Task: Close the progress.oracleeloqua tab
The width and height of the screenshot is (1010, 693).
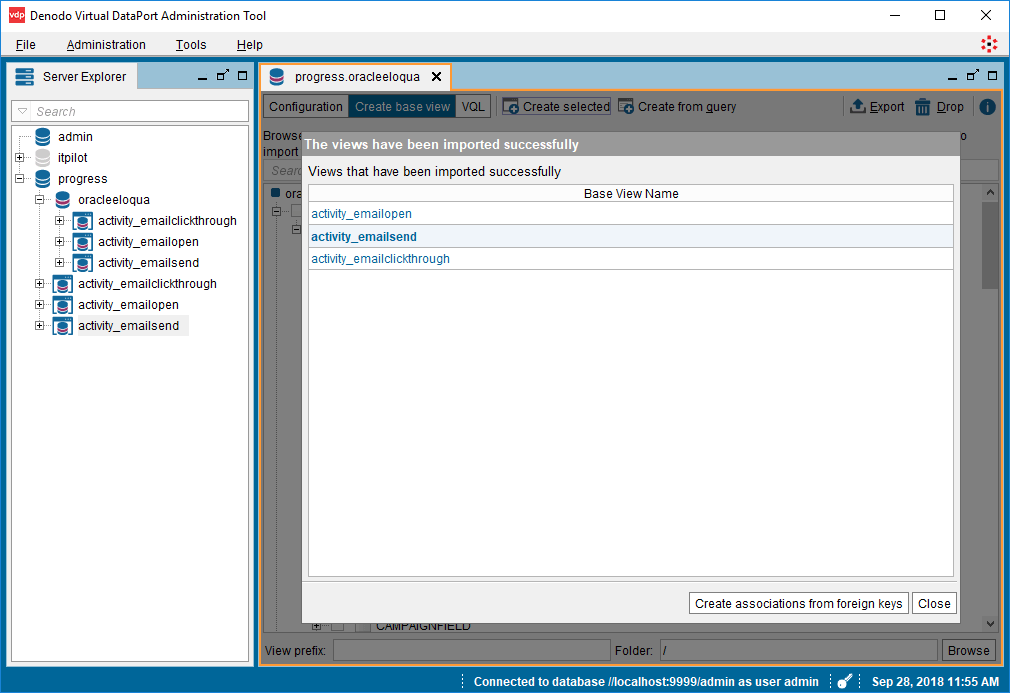Action: click(x=436, y=77)
